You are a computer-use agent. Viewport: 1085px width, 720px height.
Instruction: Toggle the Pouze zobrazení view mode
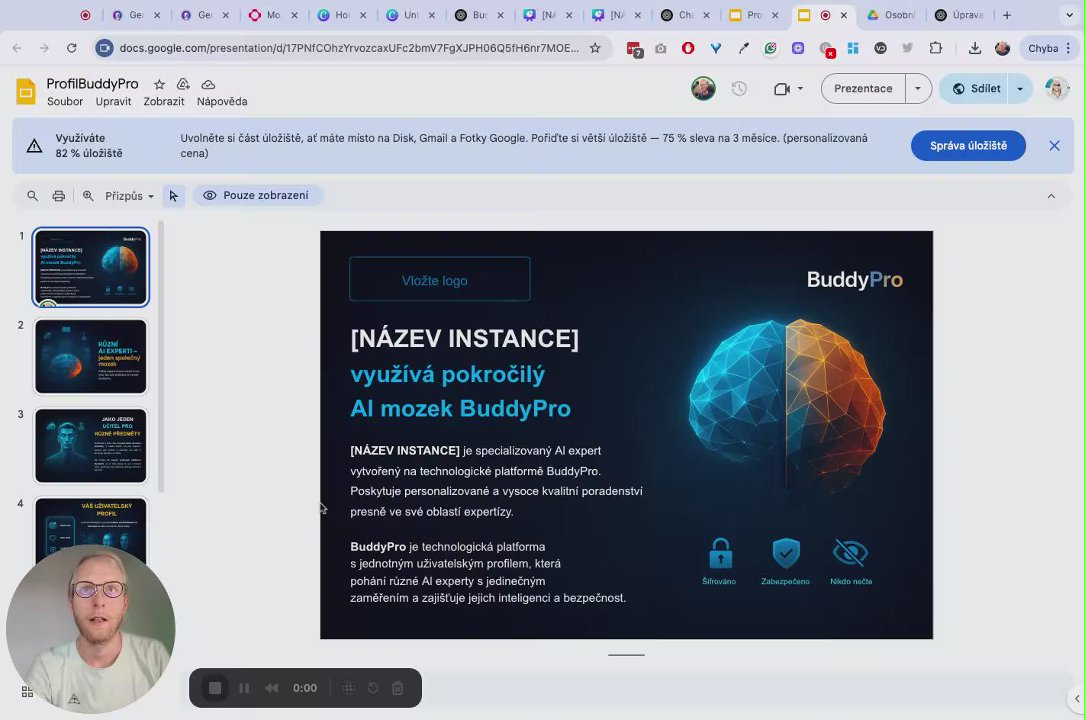point(256,196)
